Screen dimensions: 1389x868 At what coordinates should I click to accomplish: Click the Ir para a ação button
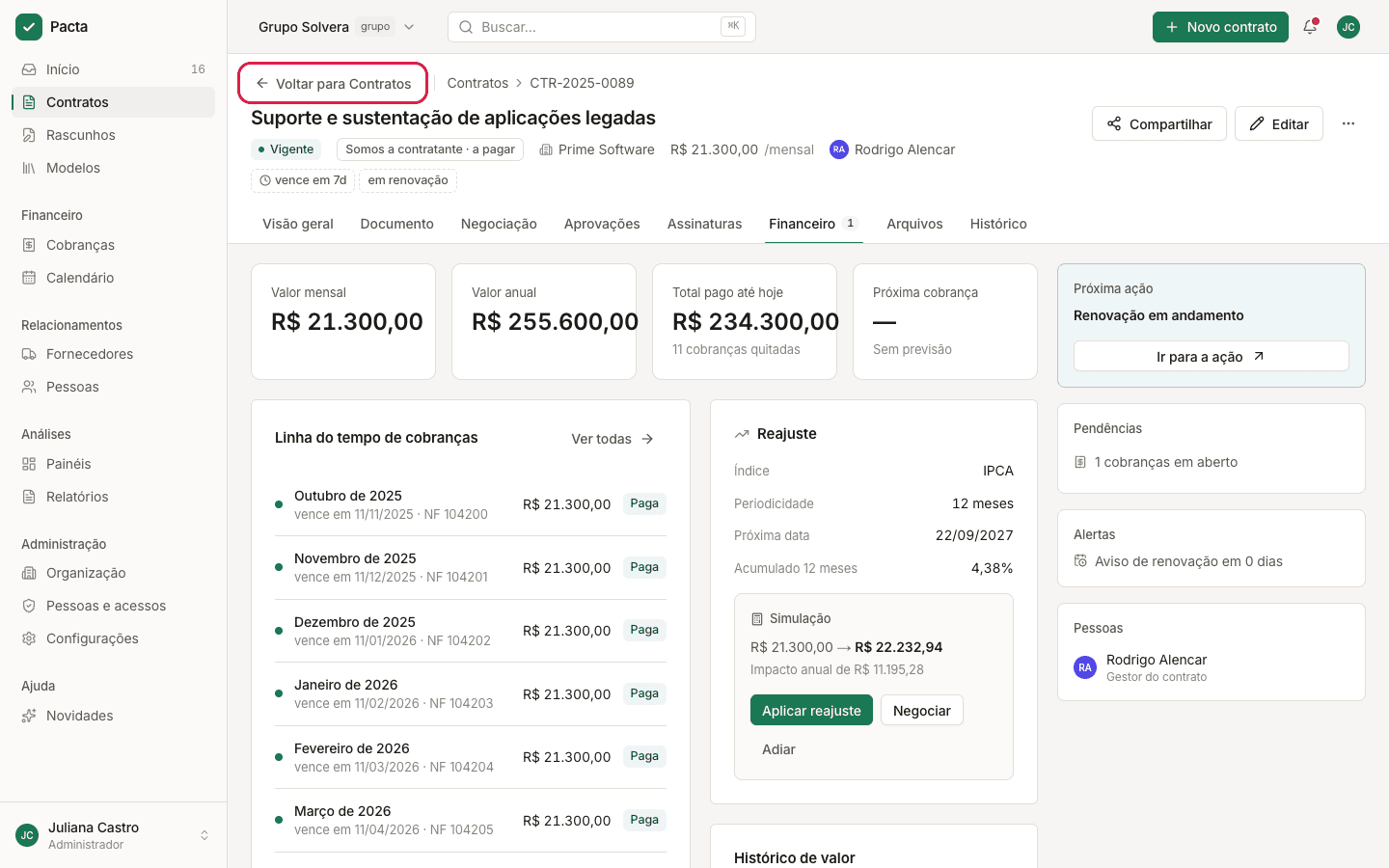1212,356
